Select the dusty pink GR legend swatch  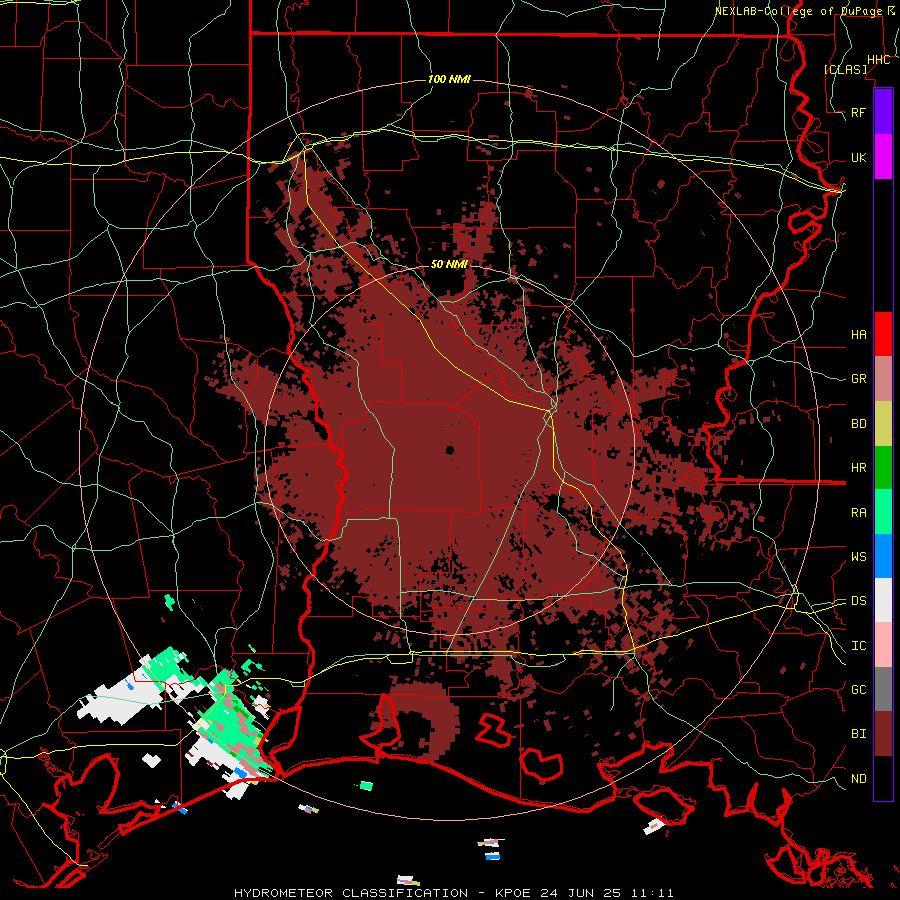click(x=883, y=379)
